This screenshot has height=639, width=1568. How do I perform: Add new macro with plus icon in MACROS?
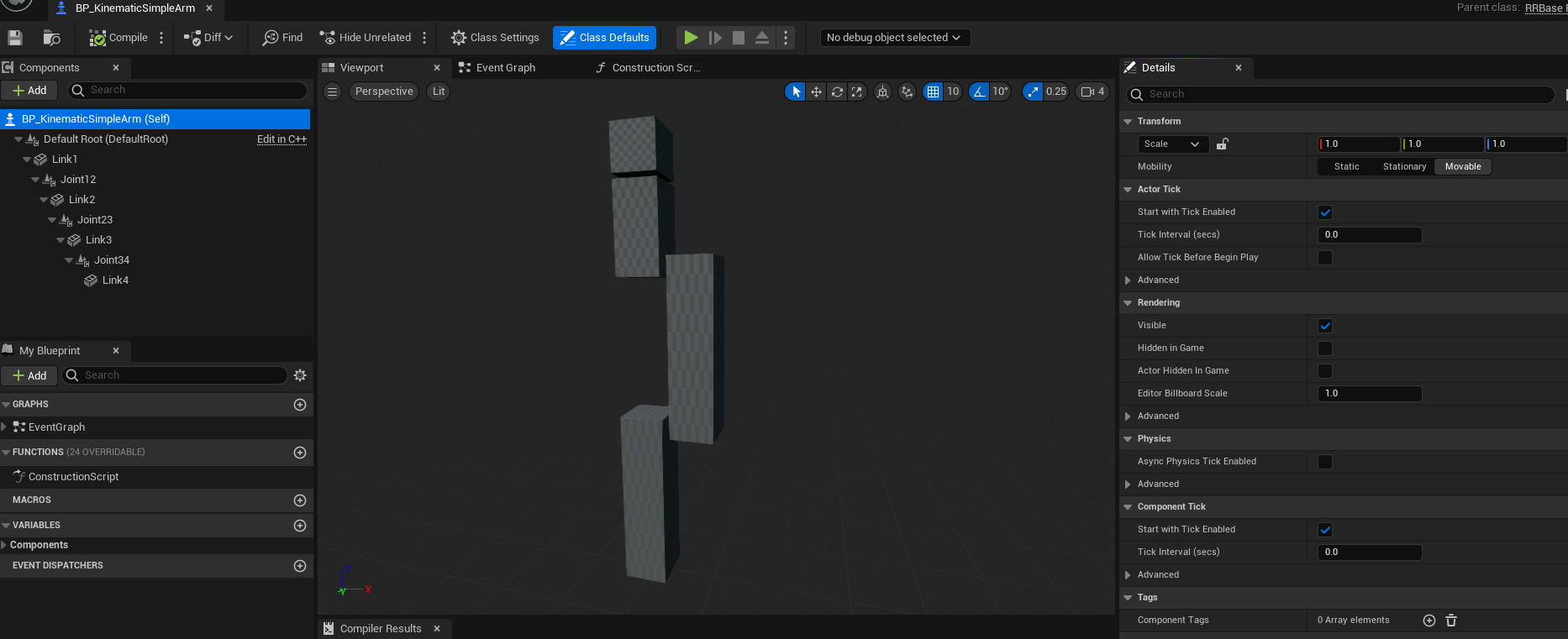point(300,500)
